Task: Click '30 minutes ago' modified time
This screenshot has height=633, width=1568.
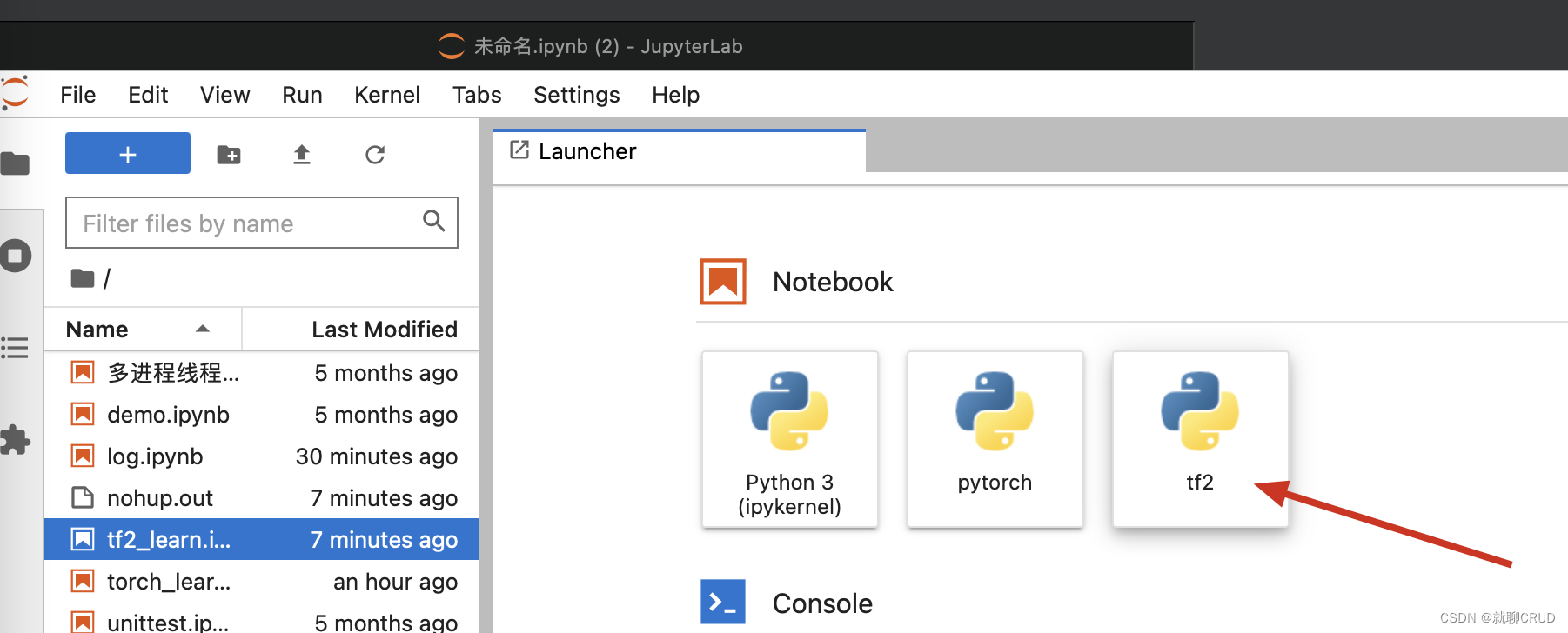Action: [377, 456]
